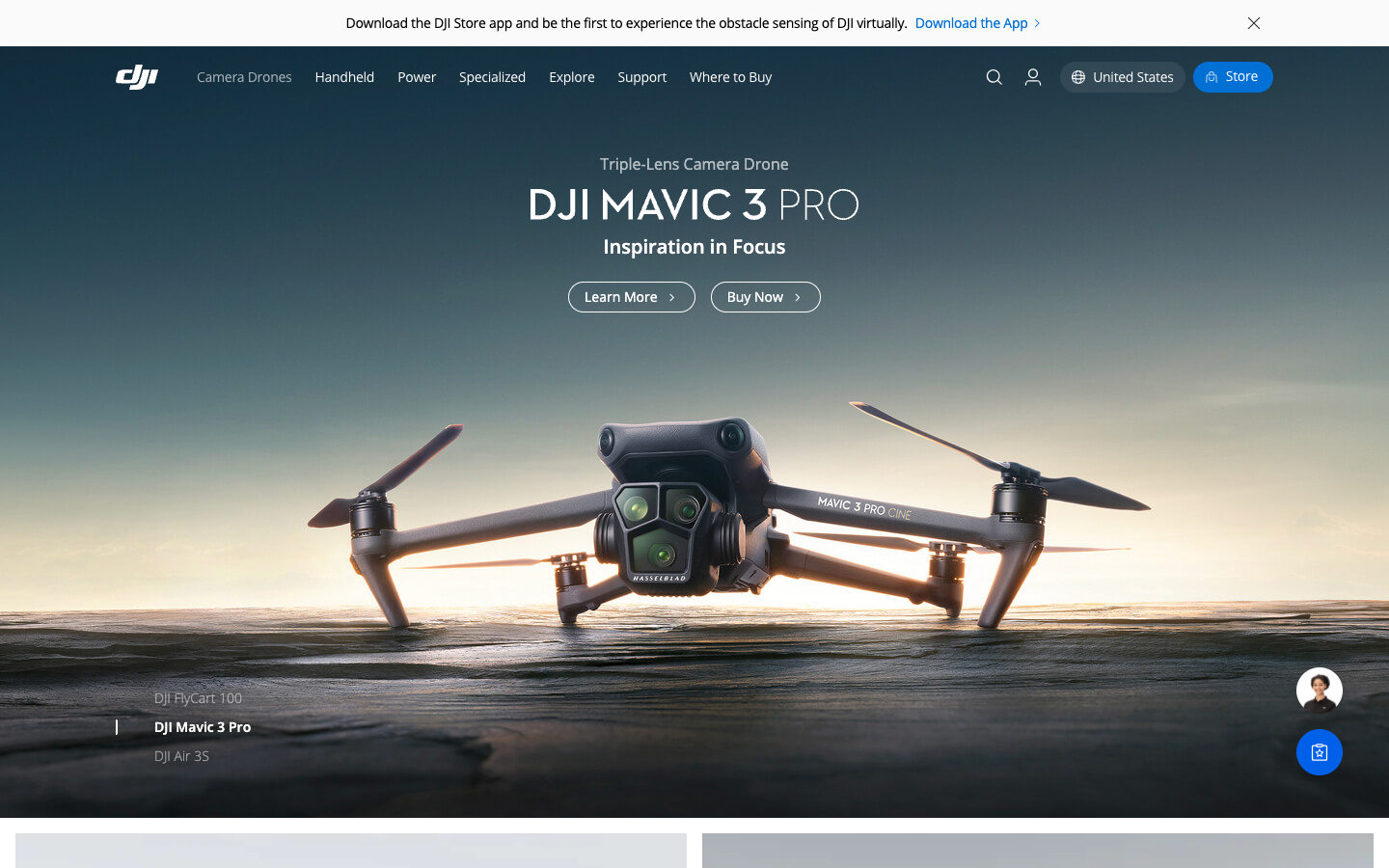Go to Where to Buy

730,77
